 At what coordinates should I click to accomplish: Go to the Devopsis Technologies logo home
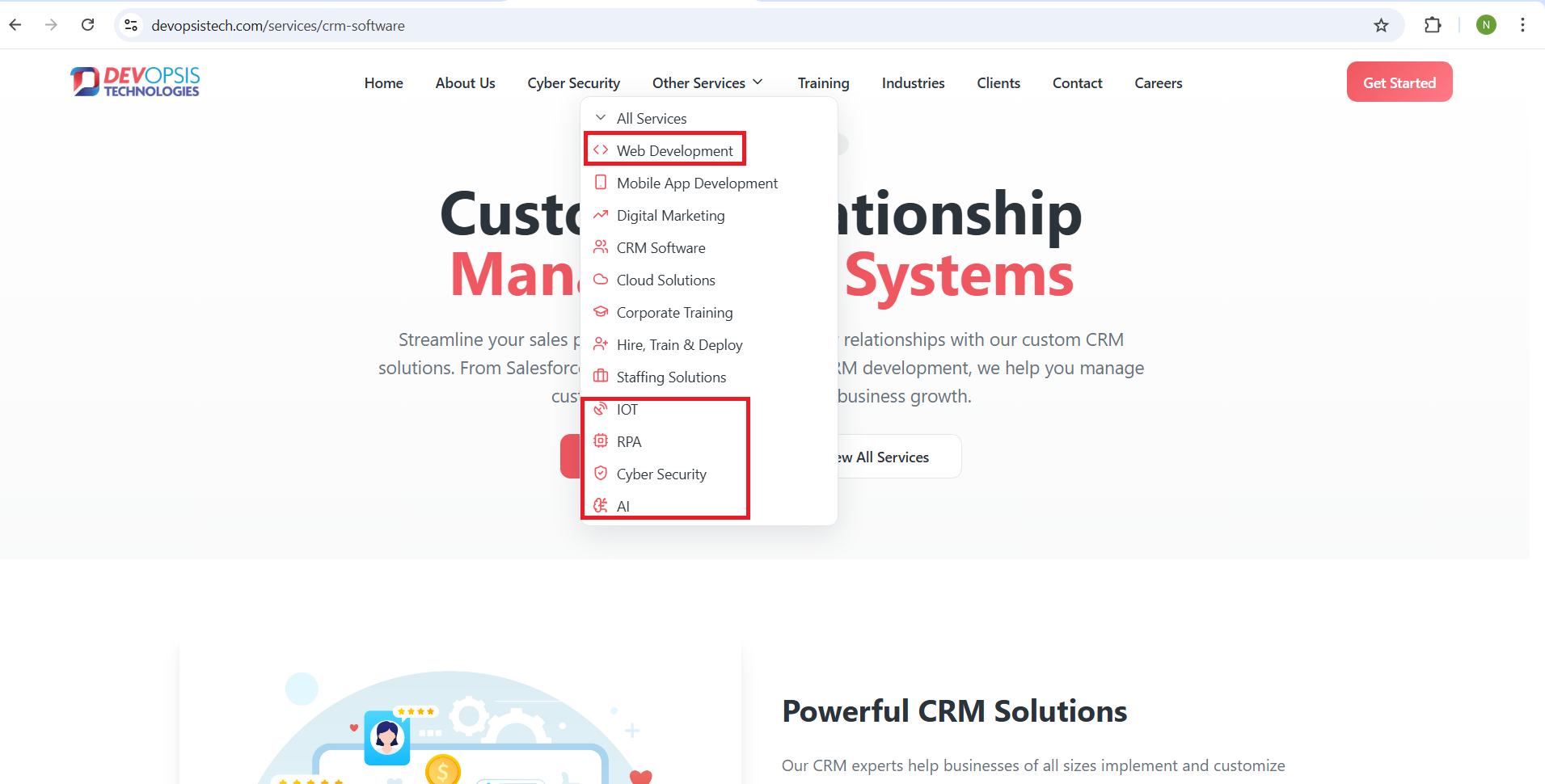tap(135, 82)
